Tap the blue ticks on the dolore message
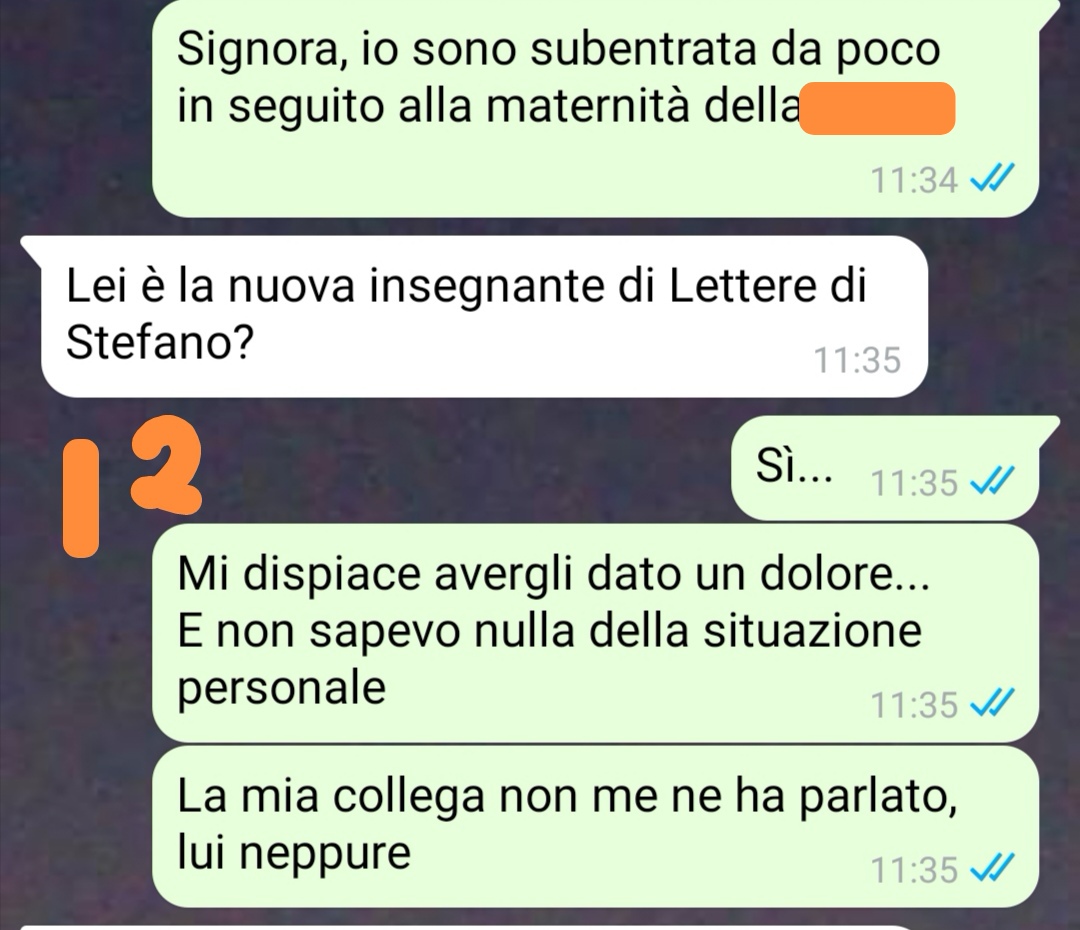This screenshot has height=930, width=1080. (x=992, y=704)
